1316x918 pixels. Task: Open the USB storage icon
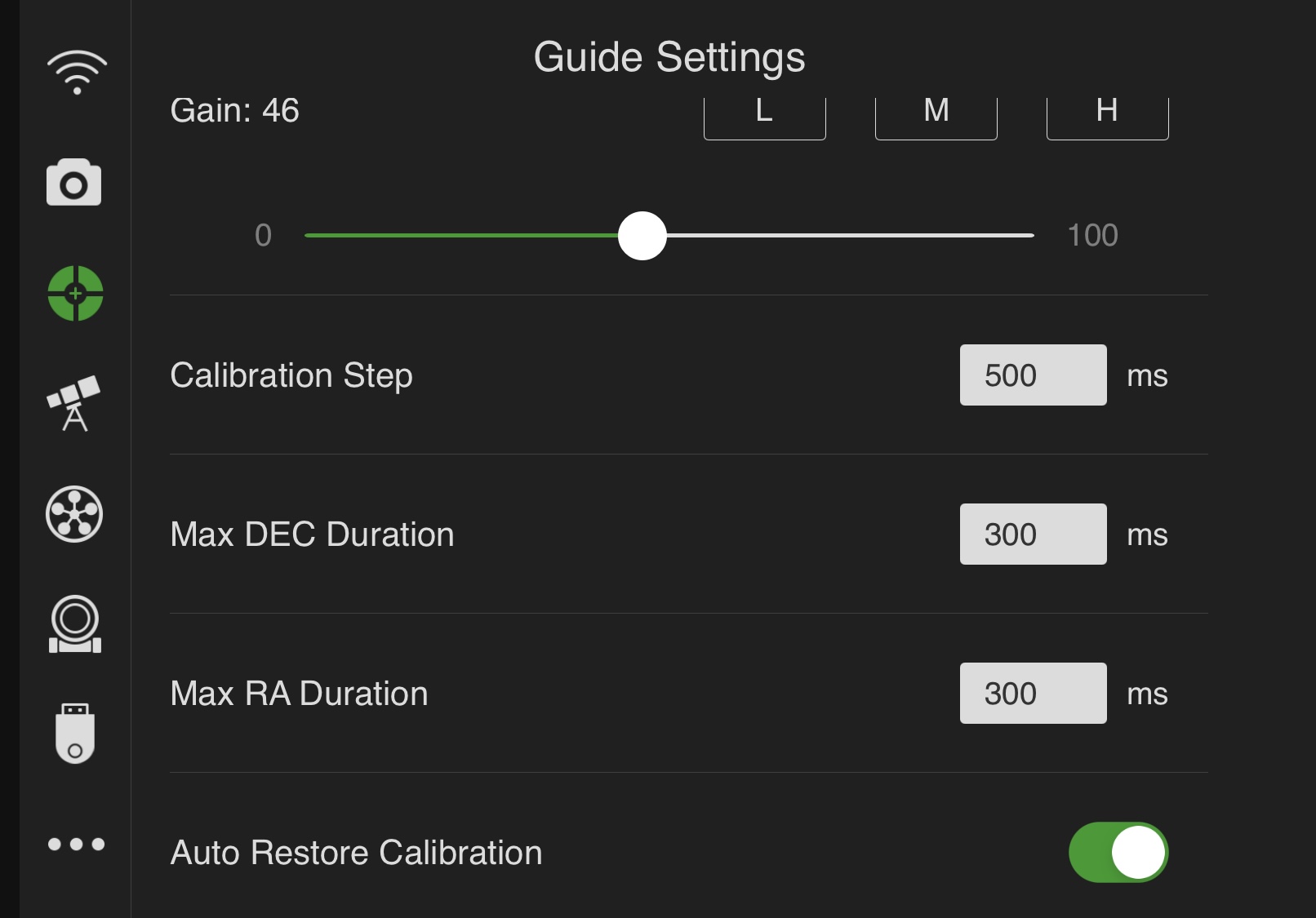point(75,734)
